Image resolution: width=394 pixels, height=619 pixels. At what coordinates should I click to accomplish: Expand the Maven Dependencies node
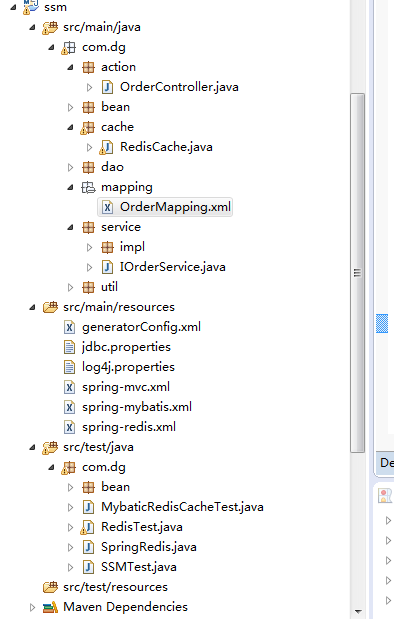tap(33, 607)
